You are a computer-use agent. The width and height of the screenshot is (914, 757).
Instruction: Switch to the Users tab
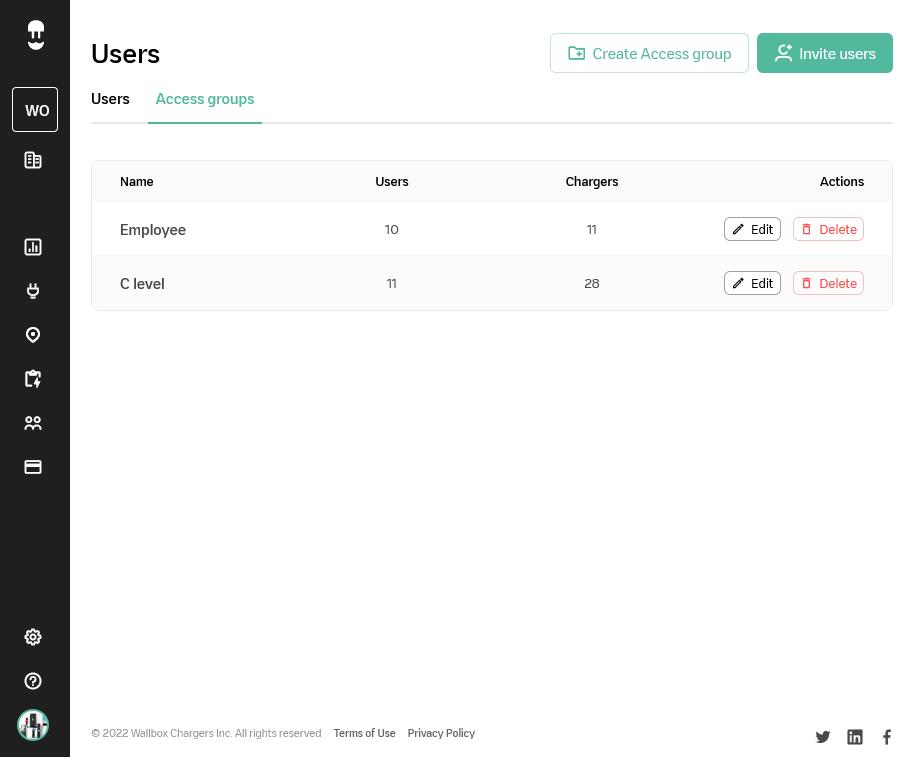[110, 99]
